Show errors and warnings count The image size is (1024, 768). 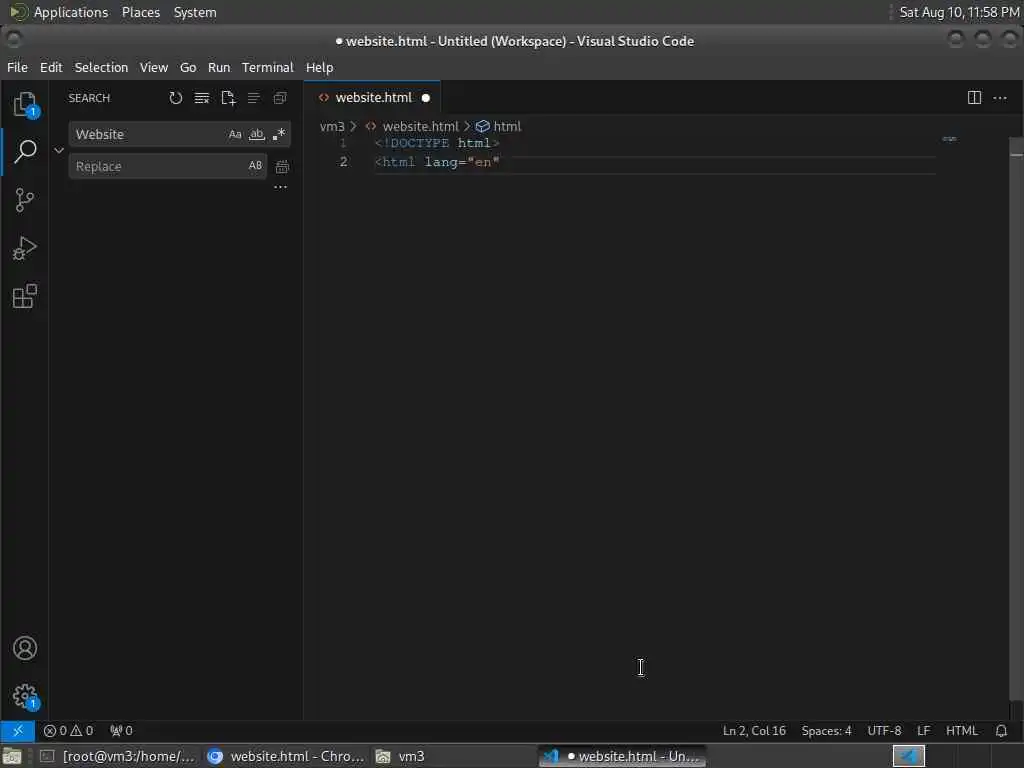69,730
